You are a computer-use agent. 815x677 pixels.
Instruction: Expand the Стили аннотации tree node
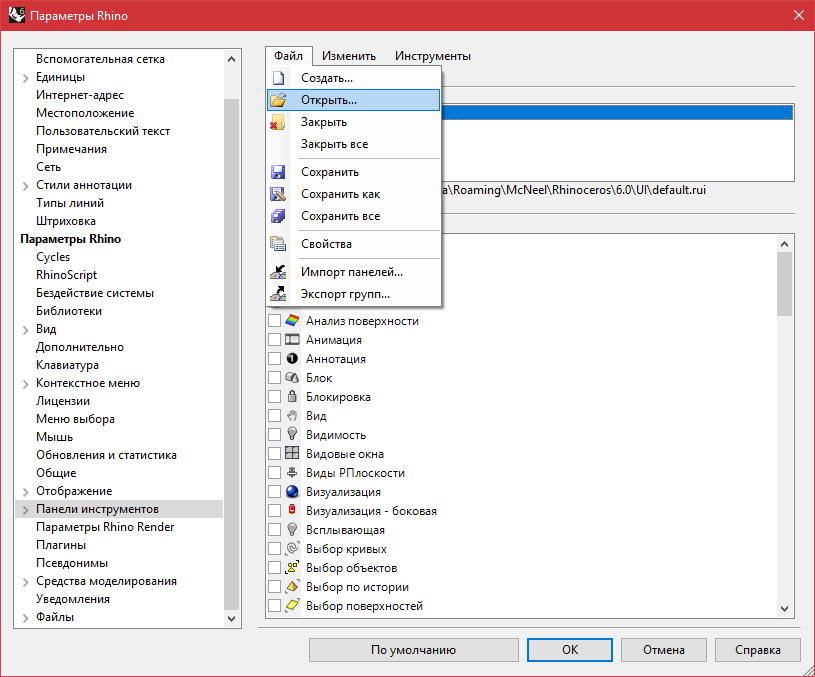coord(25,185)
